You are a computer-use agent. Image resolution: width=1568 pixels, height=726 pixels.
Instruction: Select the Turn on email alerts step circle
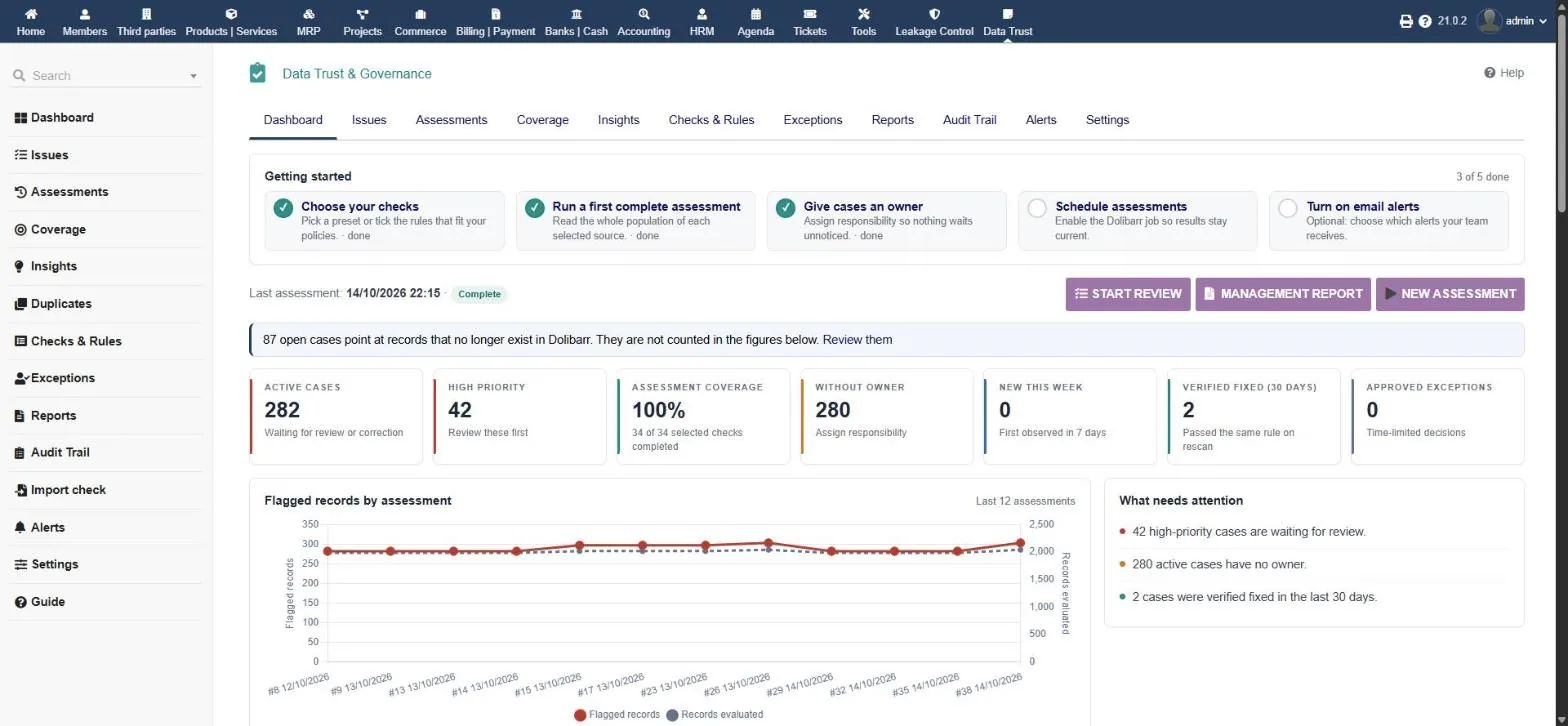click(x=1288, y=208)
